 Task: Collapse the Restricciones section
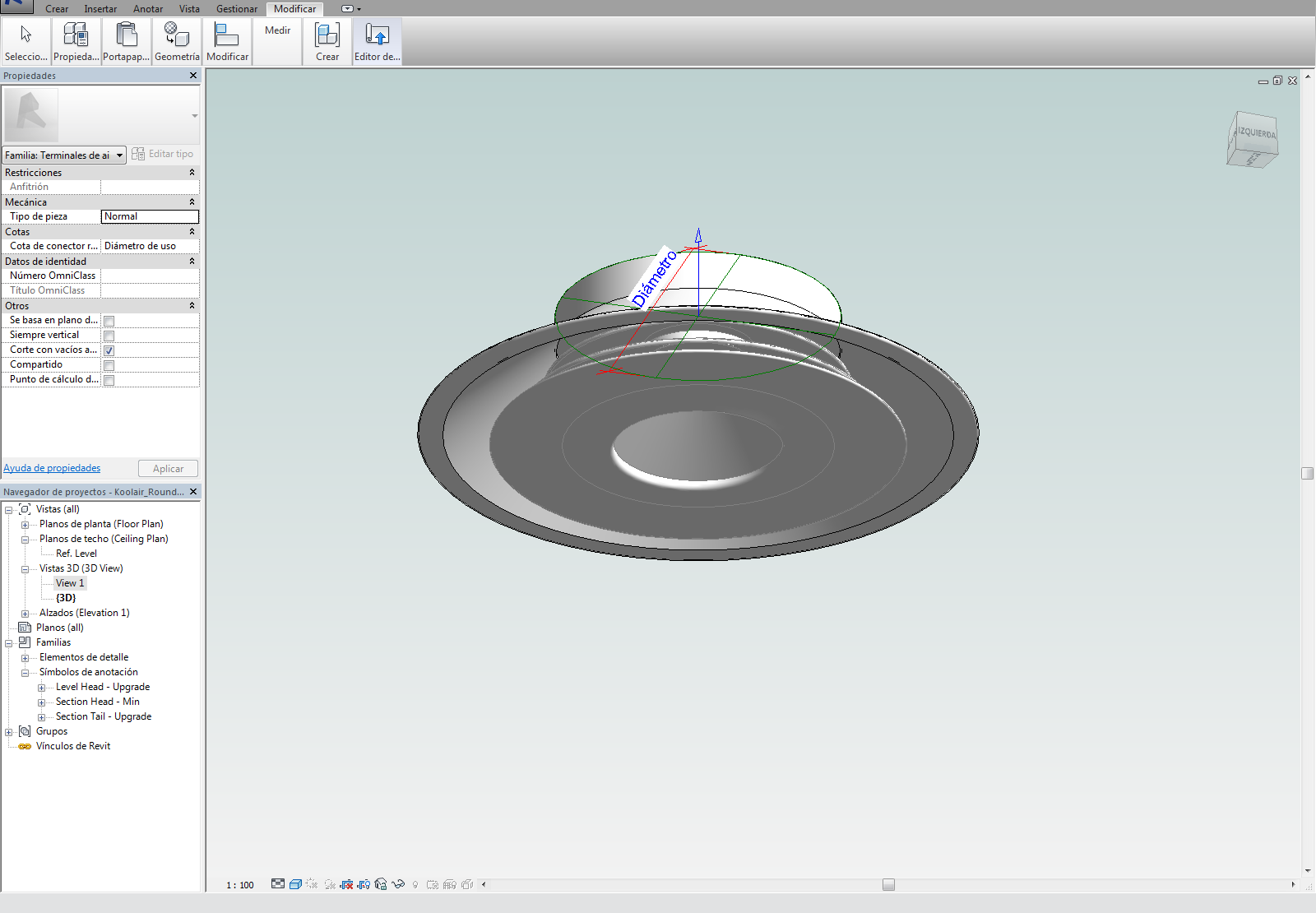pyautogui.click(x=192, y=173)
